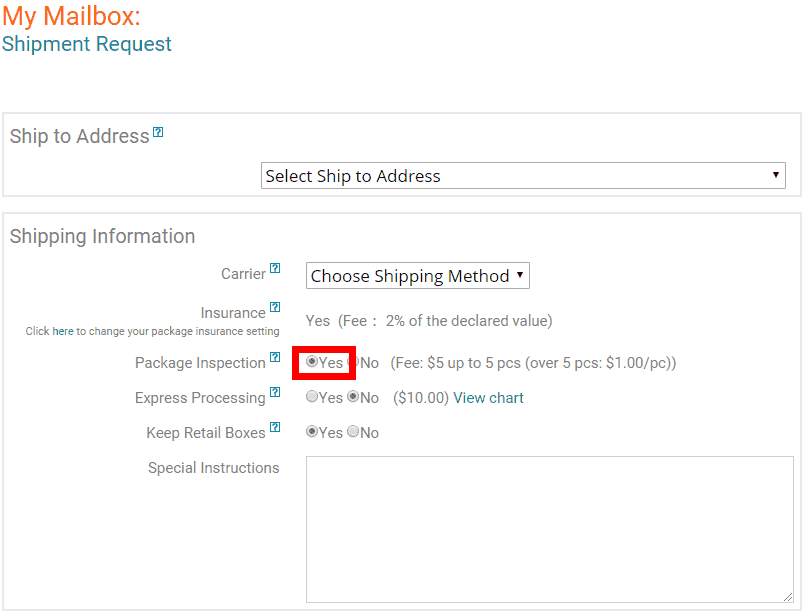
Task: Click Keep Retail Boxes help icon
Action: 275,428
